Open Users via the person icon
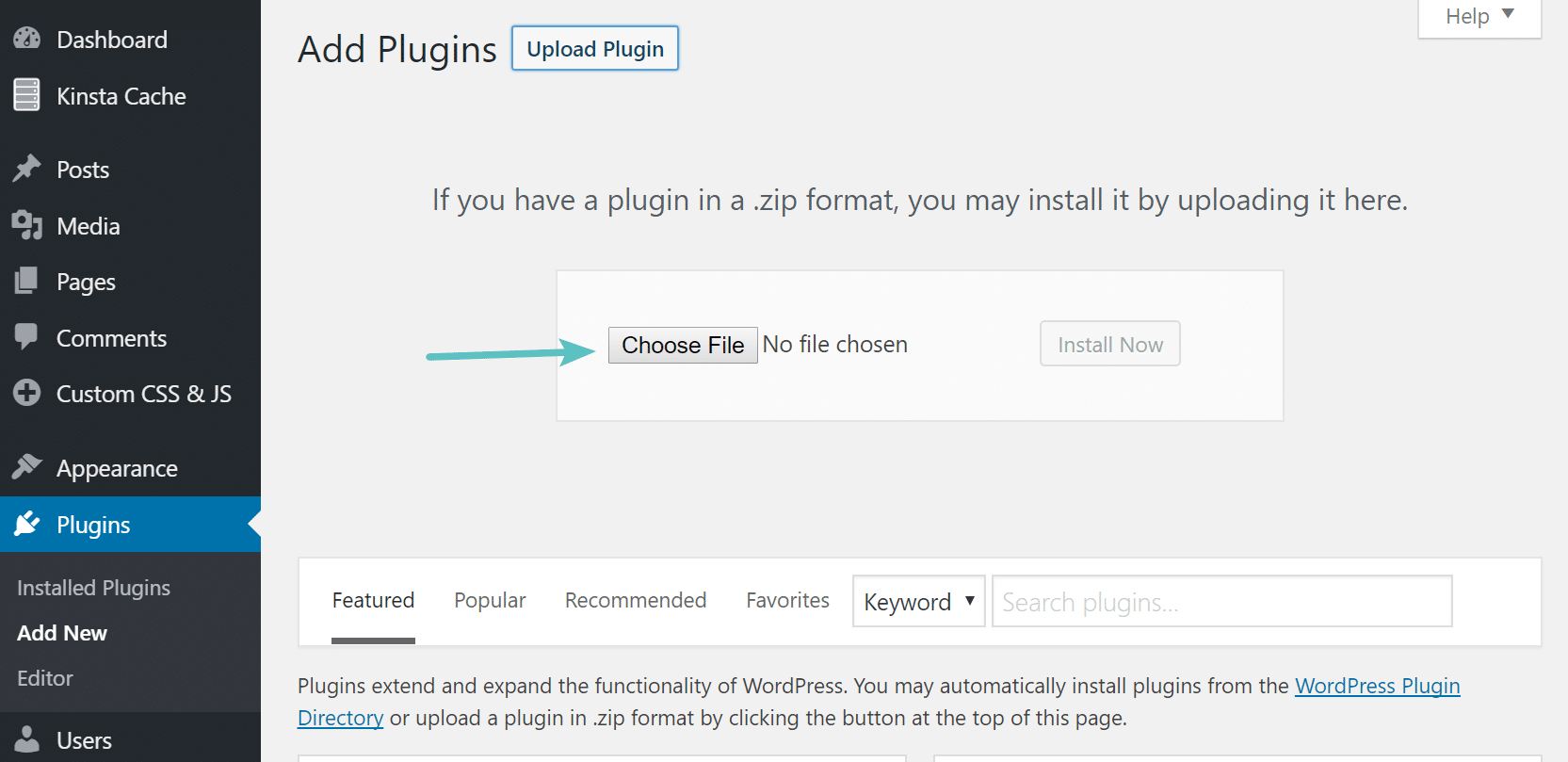This screenshot has height=762, width=1568. pyautogui.click(x=26, y=739)
